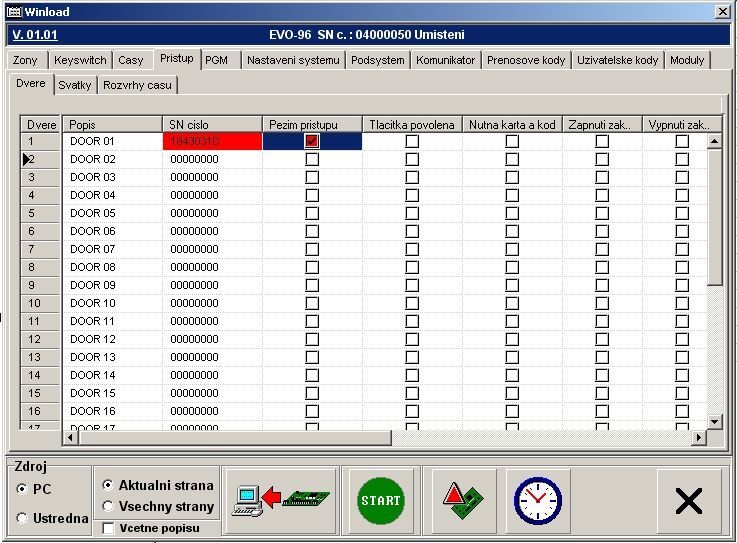Click the V. 01.01 version link
The width and height of the screenshot is (737, 543).
click(35, 35)
